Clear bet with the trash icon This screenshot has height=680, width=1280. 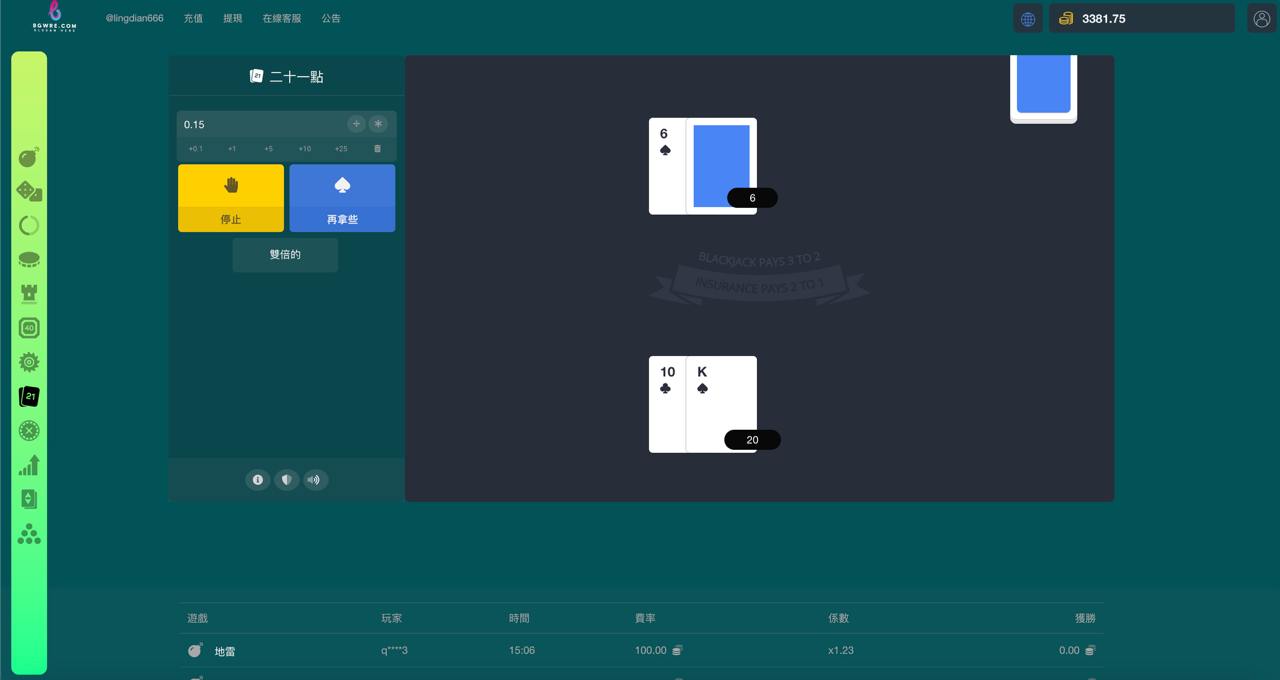click(377, 149)
